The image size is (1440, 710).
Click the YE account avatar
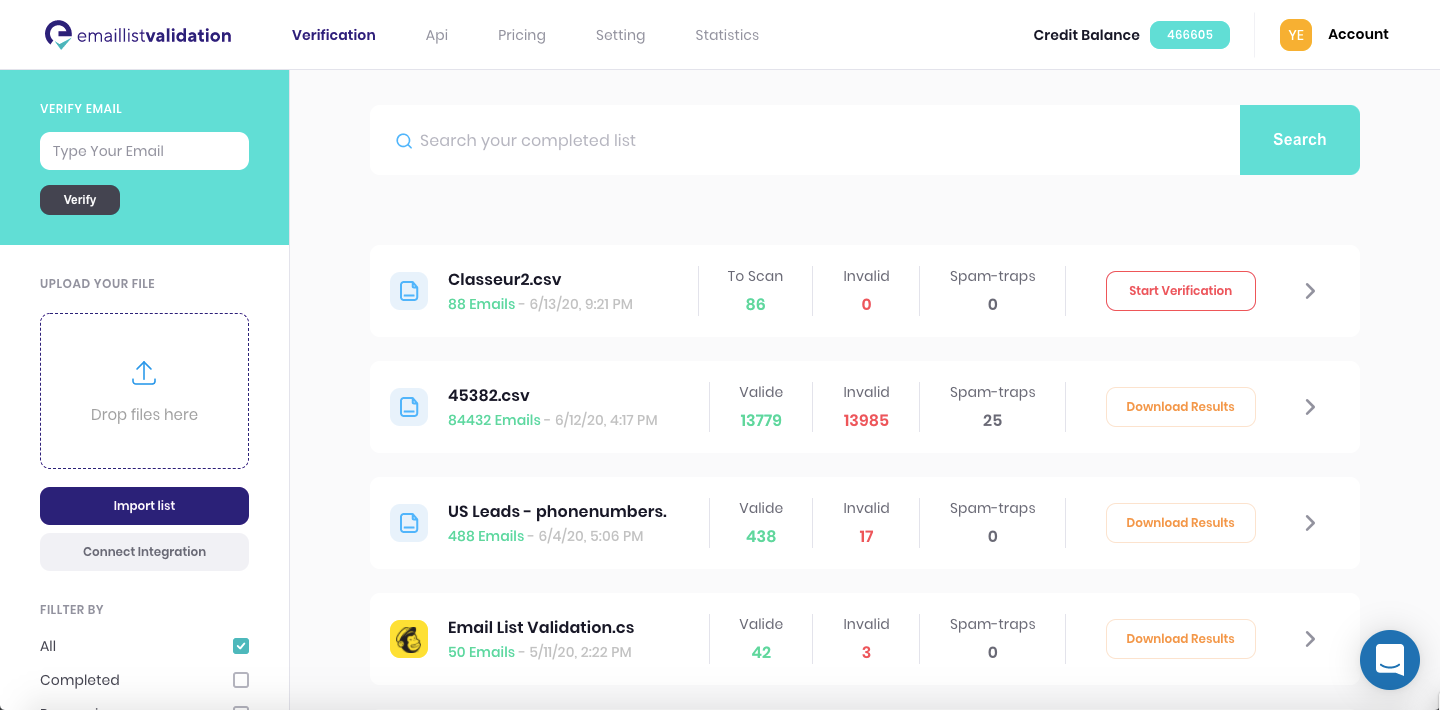click(x=1296, y=34)
